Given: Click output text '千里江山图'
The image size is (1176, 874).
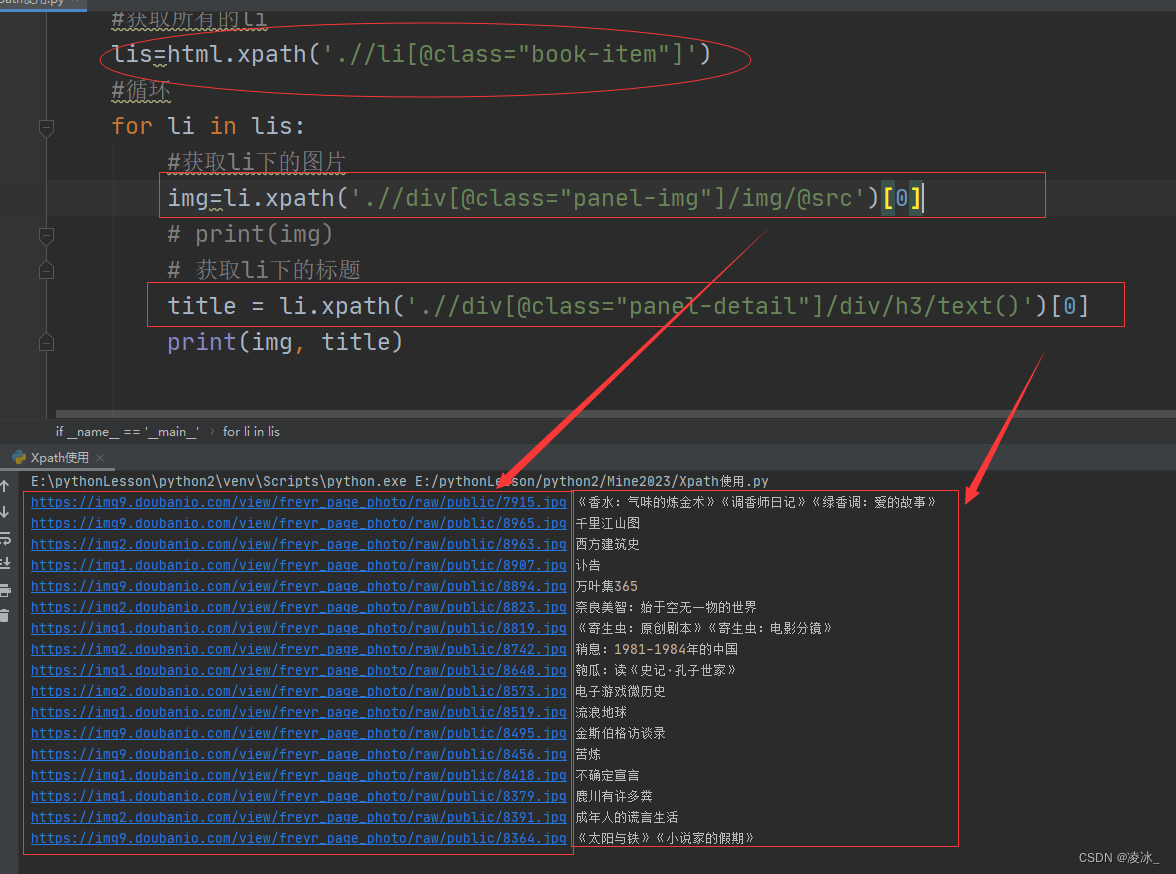Looking at the screenshot, I should tap(608, 523).
